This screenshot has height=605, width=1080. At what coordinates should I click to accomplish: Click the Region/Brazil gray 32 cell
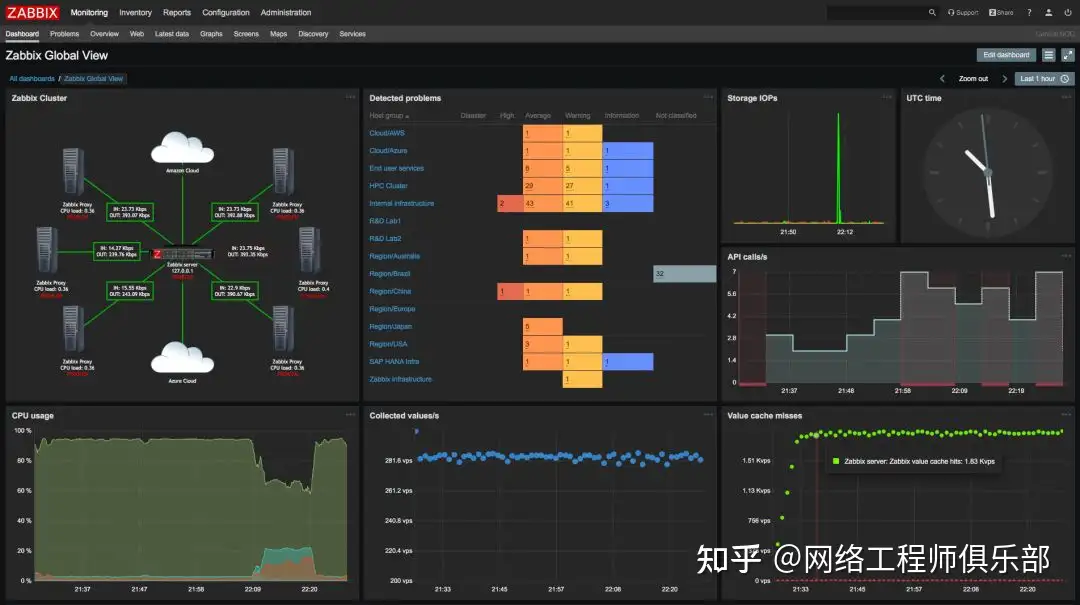684,274
